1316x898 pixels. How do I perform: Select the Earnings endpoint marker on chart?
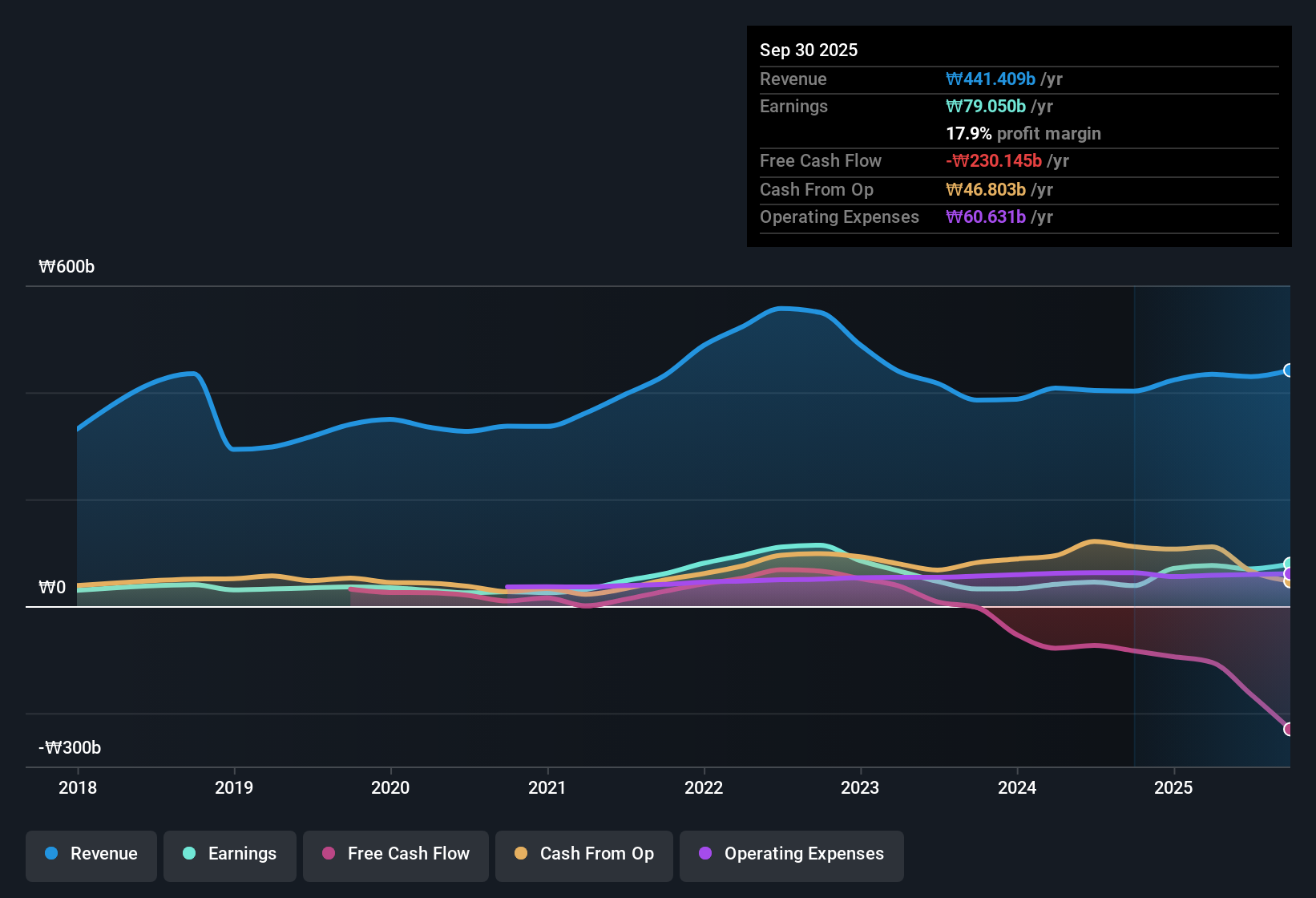click(1288, 564)
